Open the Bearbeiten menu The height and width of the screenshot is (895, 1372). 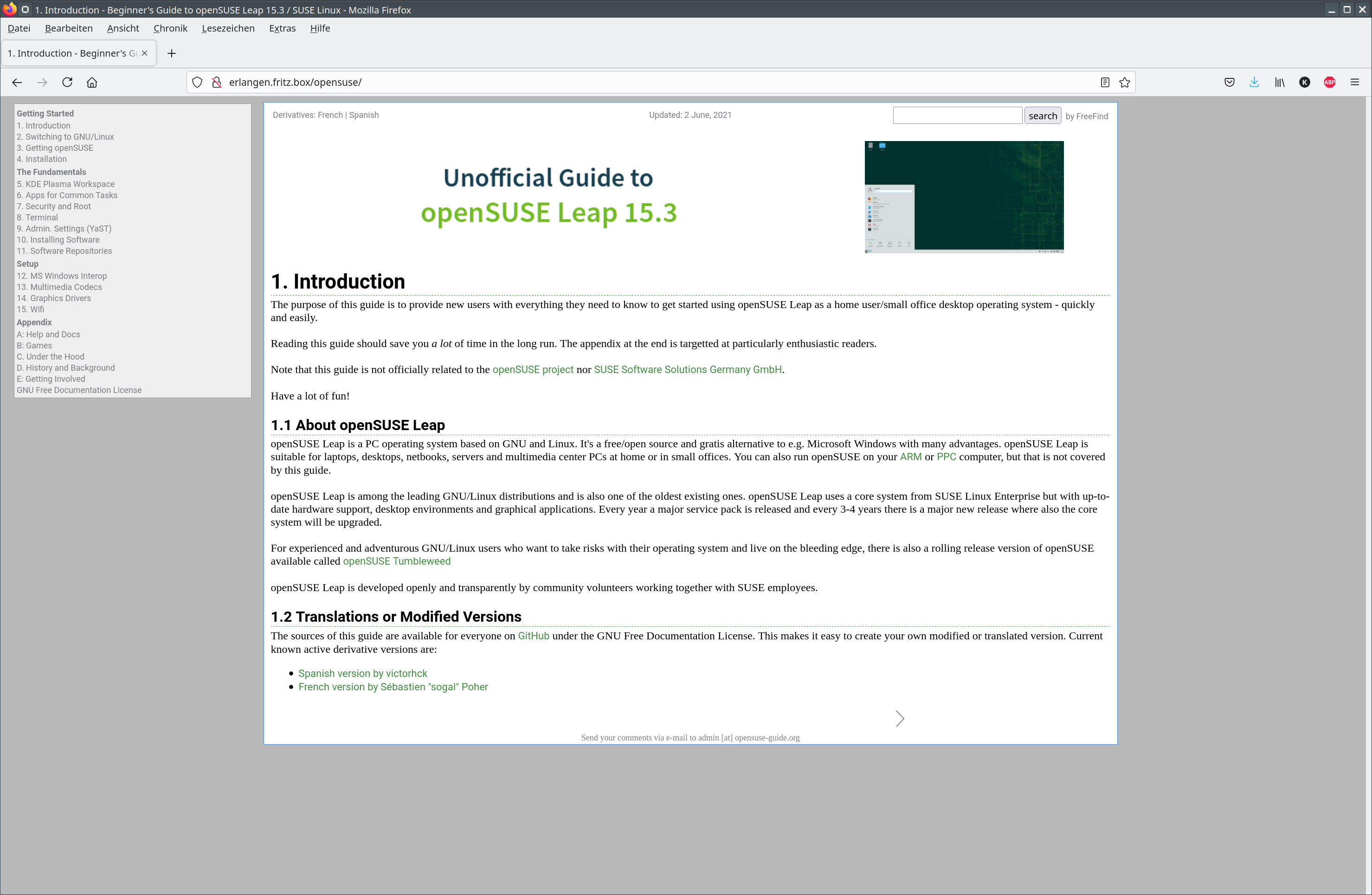69,28
